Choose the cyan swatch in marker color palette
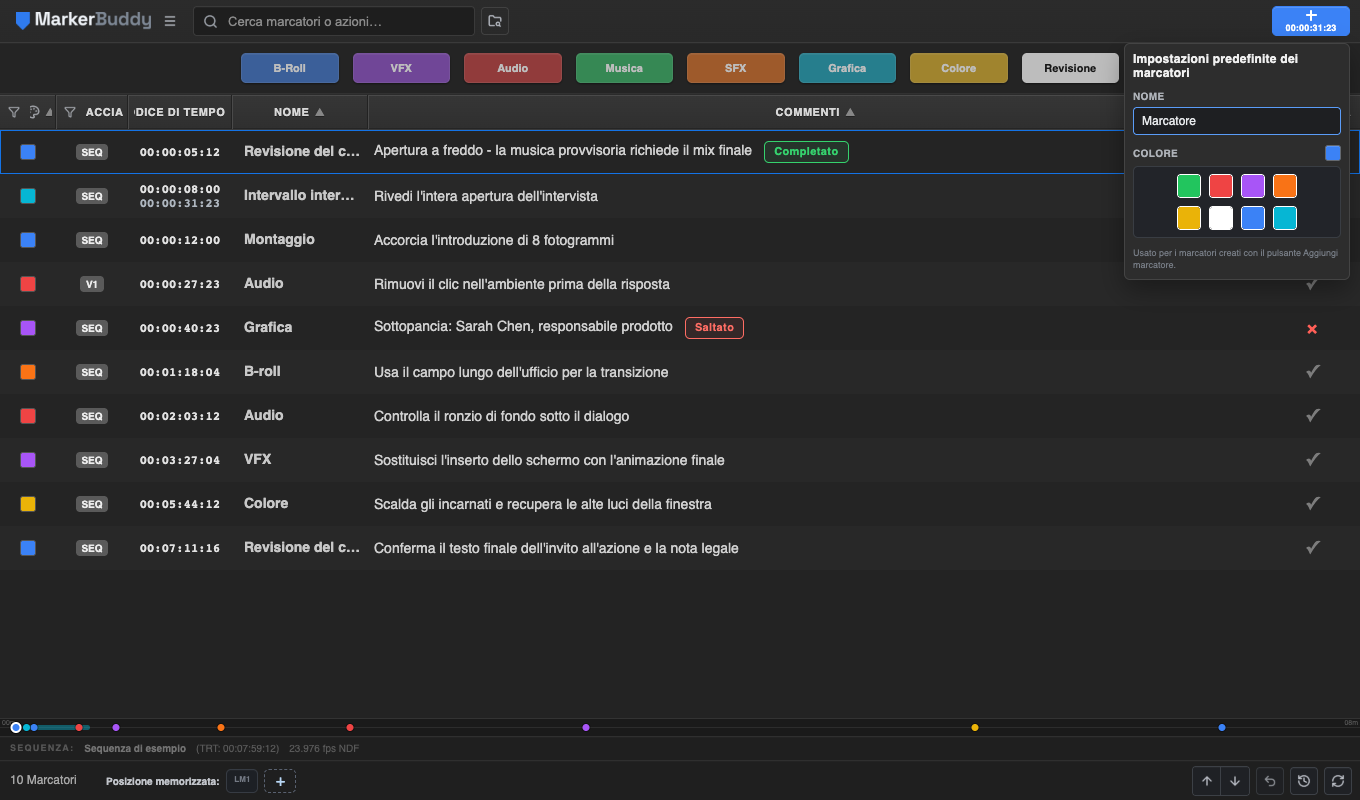Viewport: 1360px width, 800px height. 1285,218
